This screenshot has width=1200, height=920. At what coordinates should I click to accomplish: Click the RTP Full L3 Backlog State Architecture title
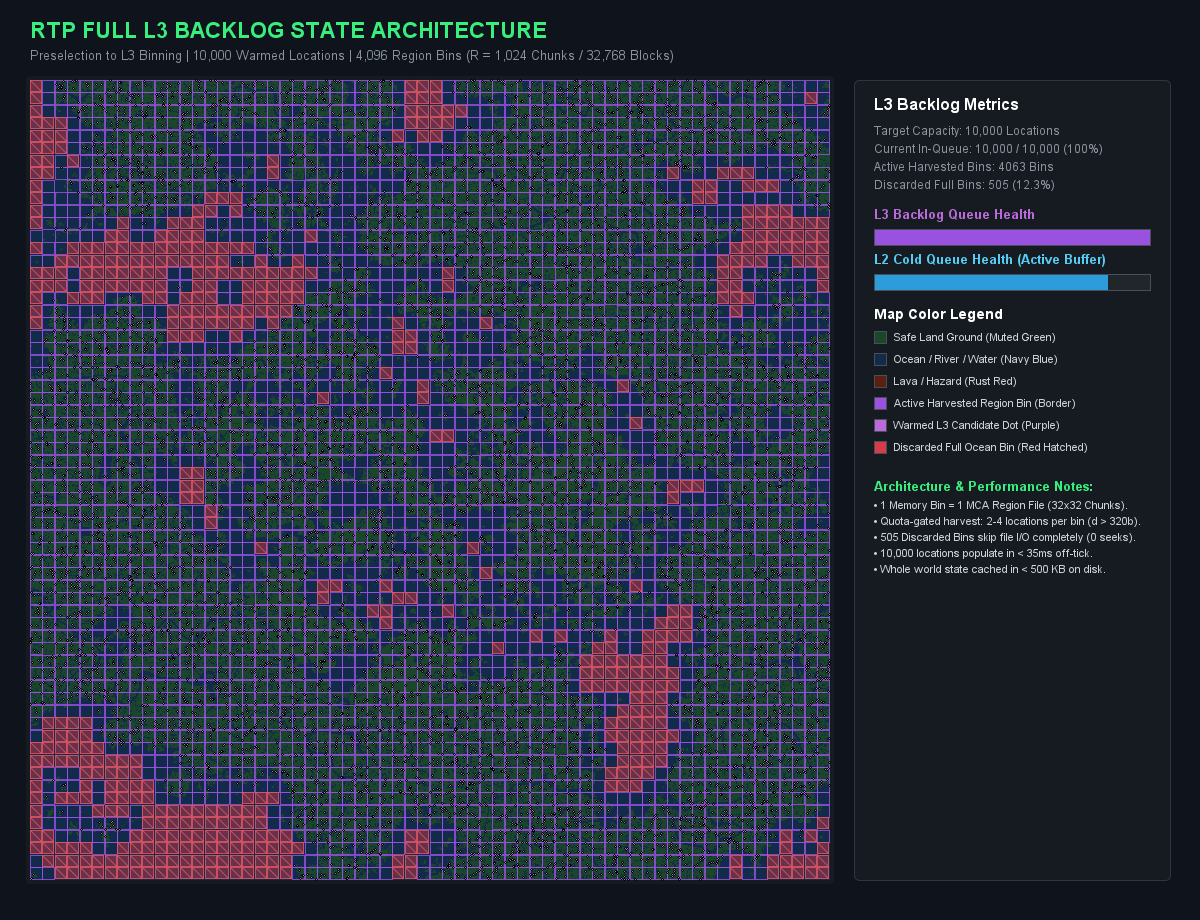click(x=289, y=31)
